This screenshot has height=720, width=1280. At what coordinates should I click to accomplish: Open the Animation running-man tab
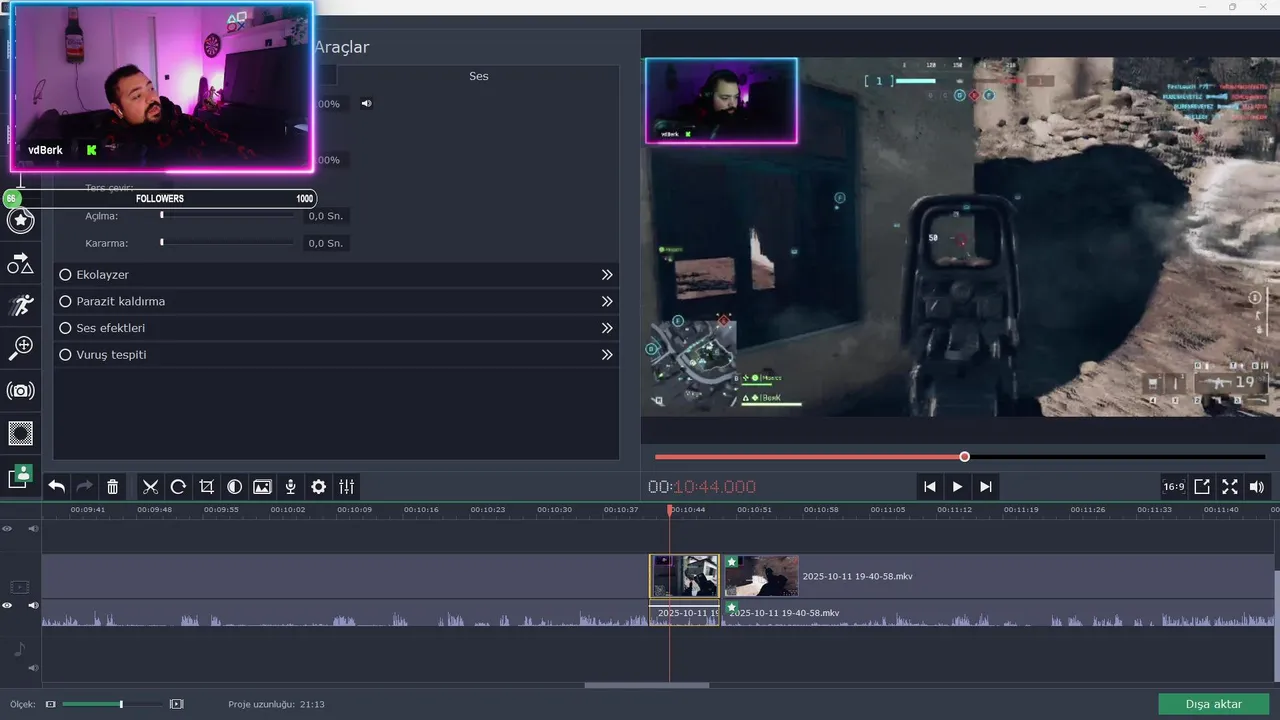[x=20, y=305]
